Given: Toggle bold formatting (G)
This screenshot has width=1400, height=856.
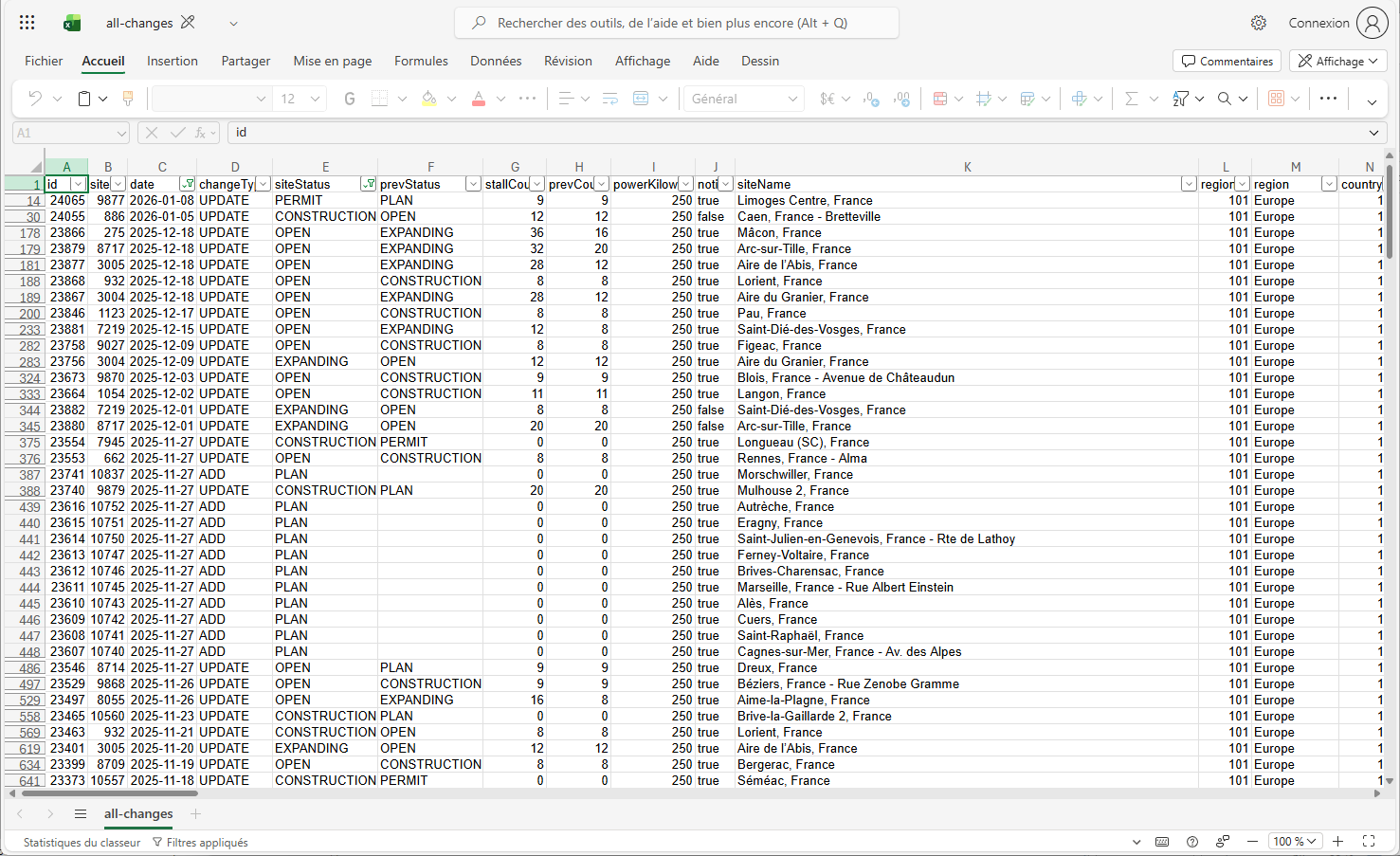Looking at the screenshot, I should coord(350,99).
